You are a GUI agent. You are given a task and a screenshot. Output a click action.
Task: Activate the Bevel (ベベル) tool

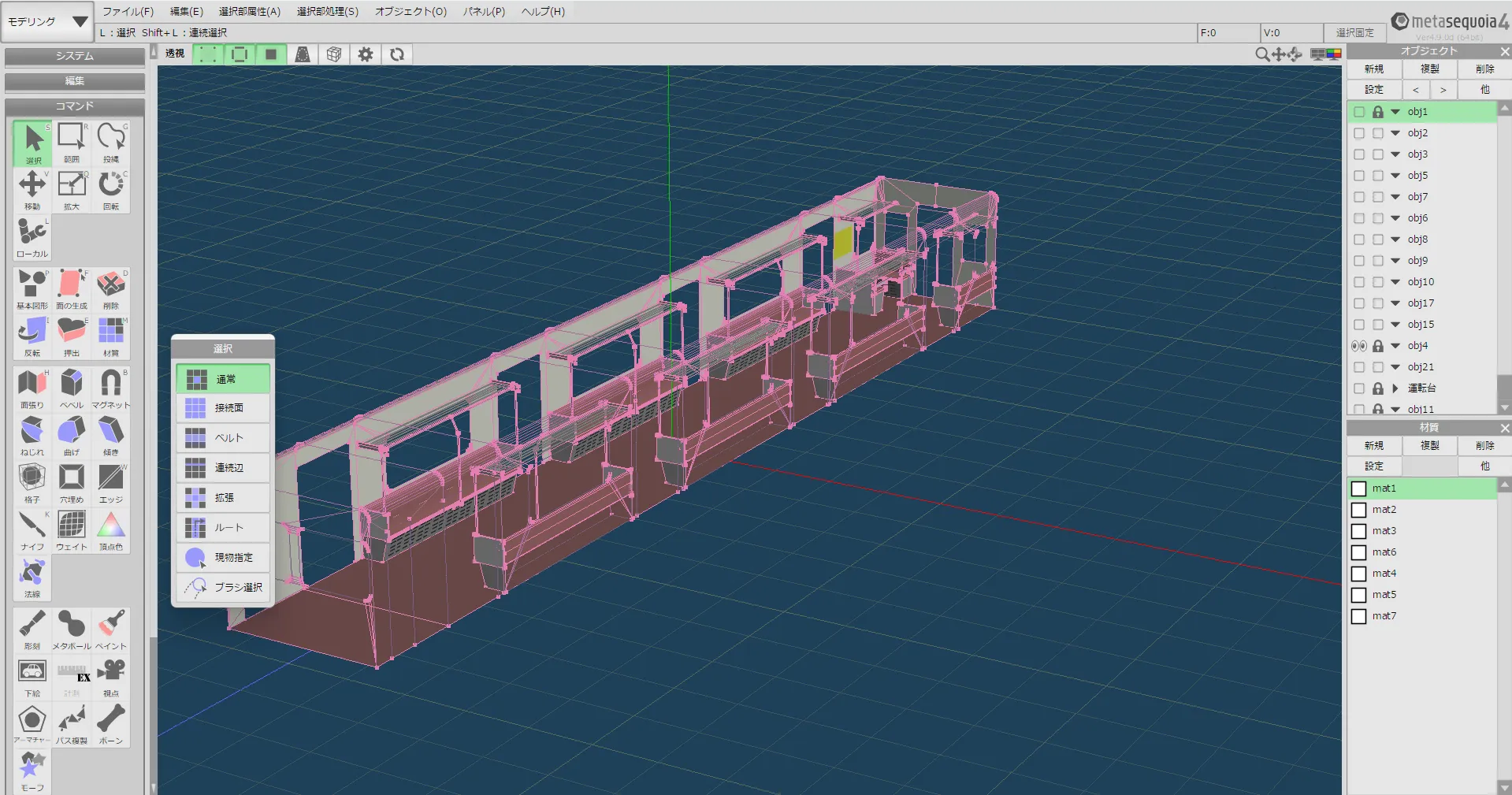pos(72,388)
